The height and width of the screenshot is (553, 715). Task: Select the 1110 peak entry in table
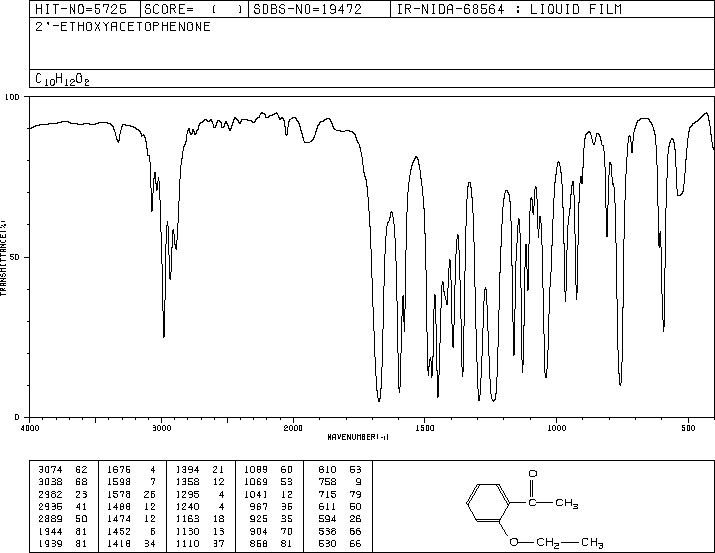[x=200, y=543]
